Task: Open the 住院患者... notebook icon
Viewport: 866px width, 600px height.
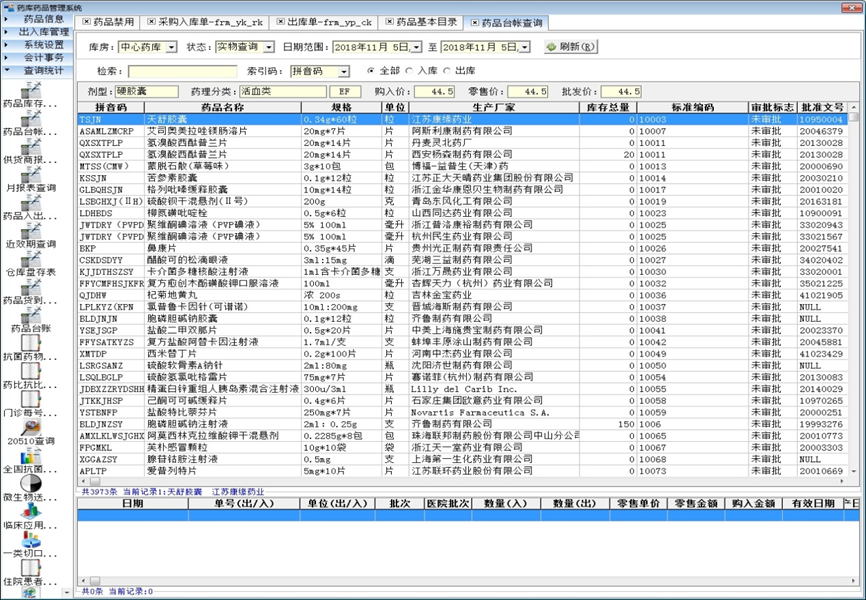Action: tap(31, 569)
